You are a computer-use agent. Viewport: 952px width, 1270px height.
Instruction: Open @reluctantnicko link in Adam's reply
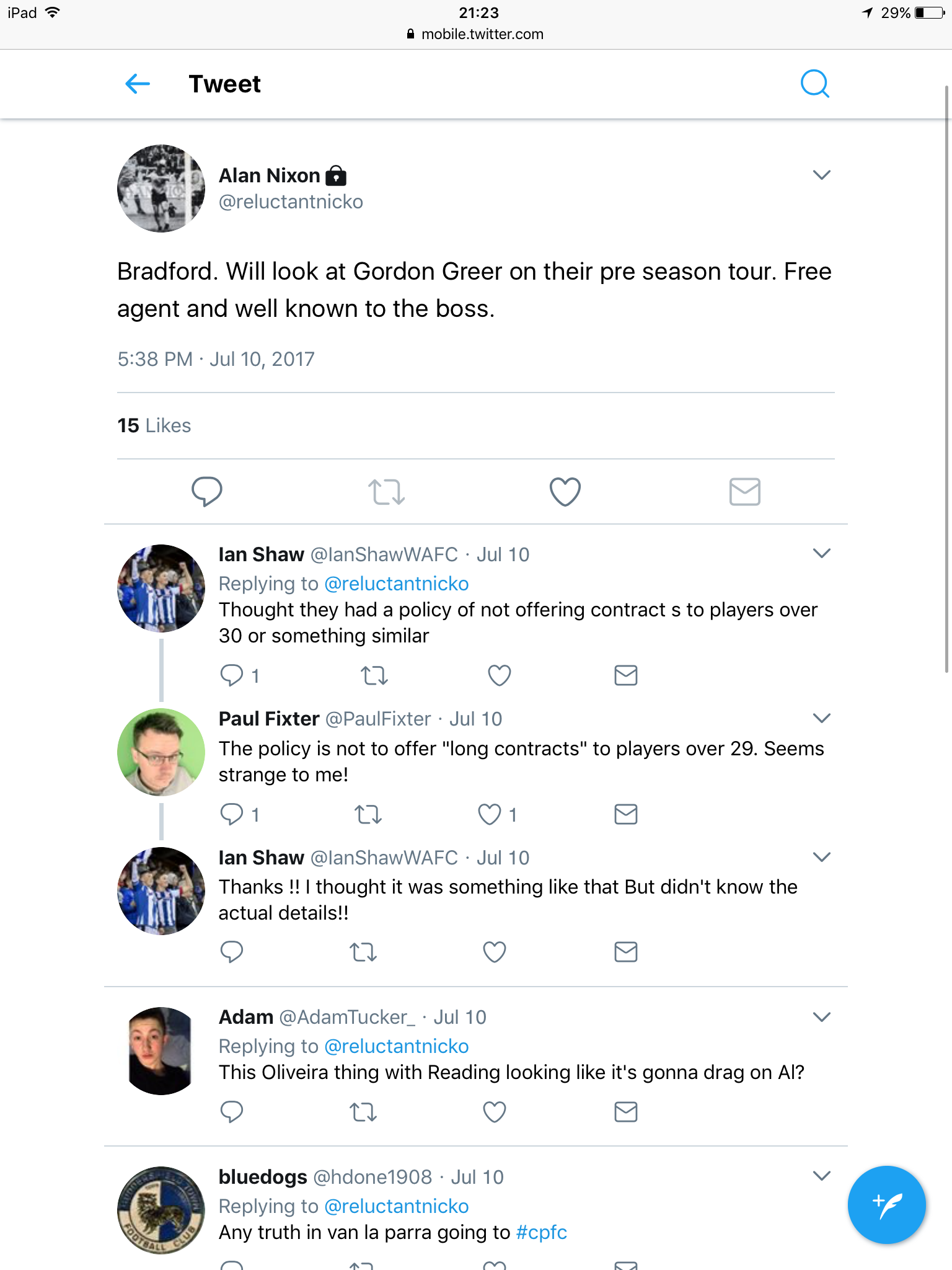tap(397, 1046)
